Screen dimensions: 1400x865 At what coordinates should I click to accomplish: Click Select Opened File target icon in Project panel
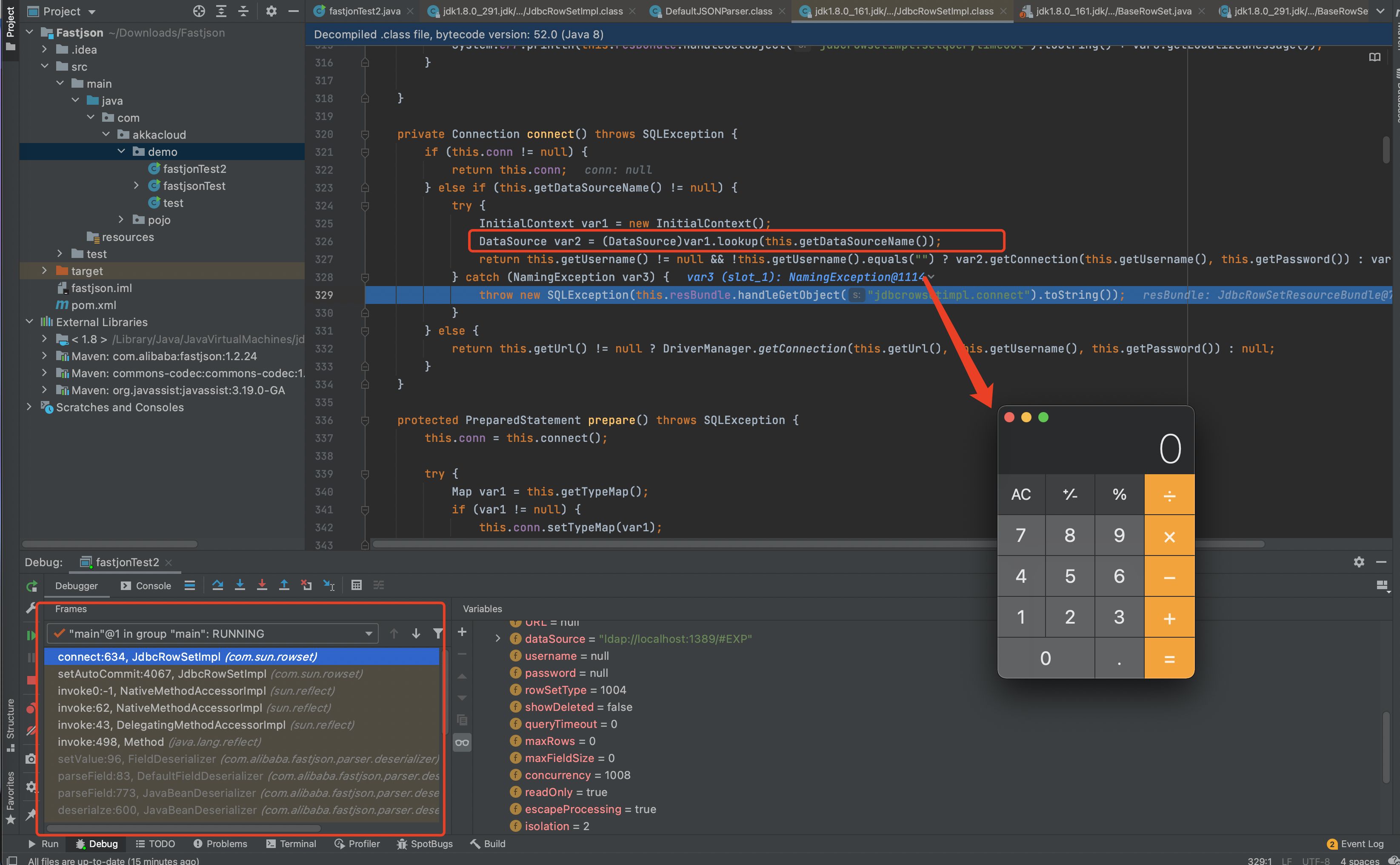199,11
